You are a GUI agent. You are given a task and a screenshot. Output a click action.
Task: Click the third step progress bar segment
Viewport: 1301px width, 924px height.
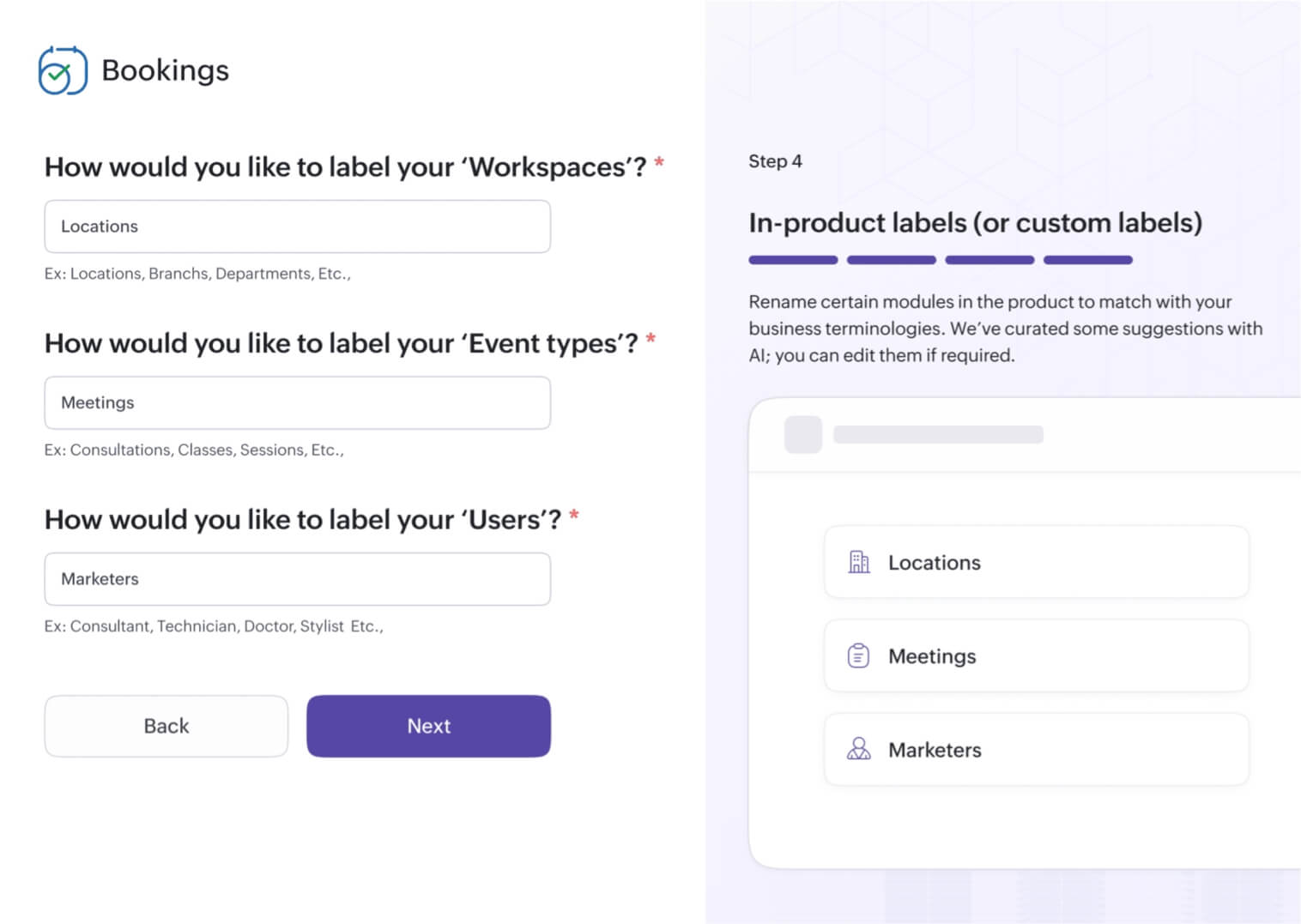[989, 260]
